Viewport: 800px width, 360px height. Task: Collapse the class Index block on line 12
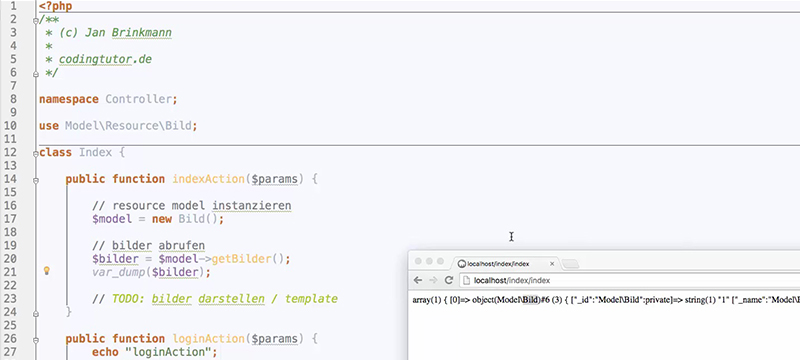coord(35,152)
